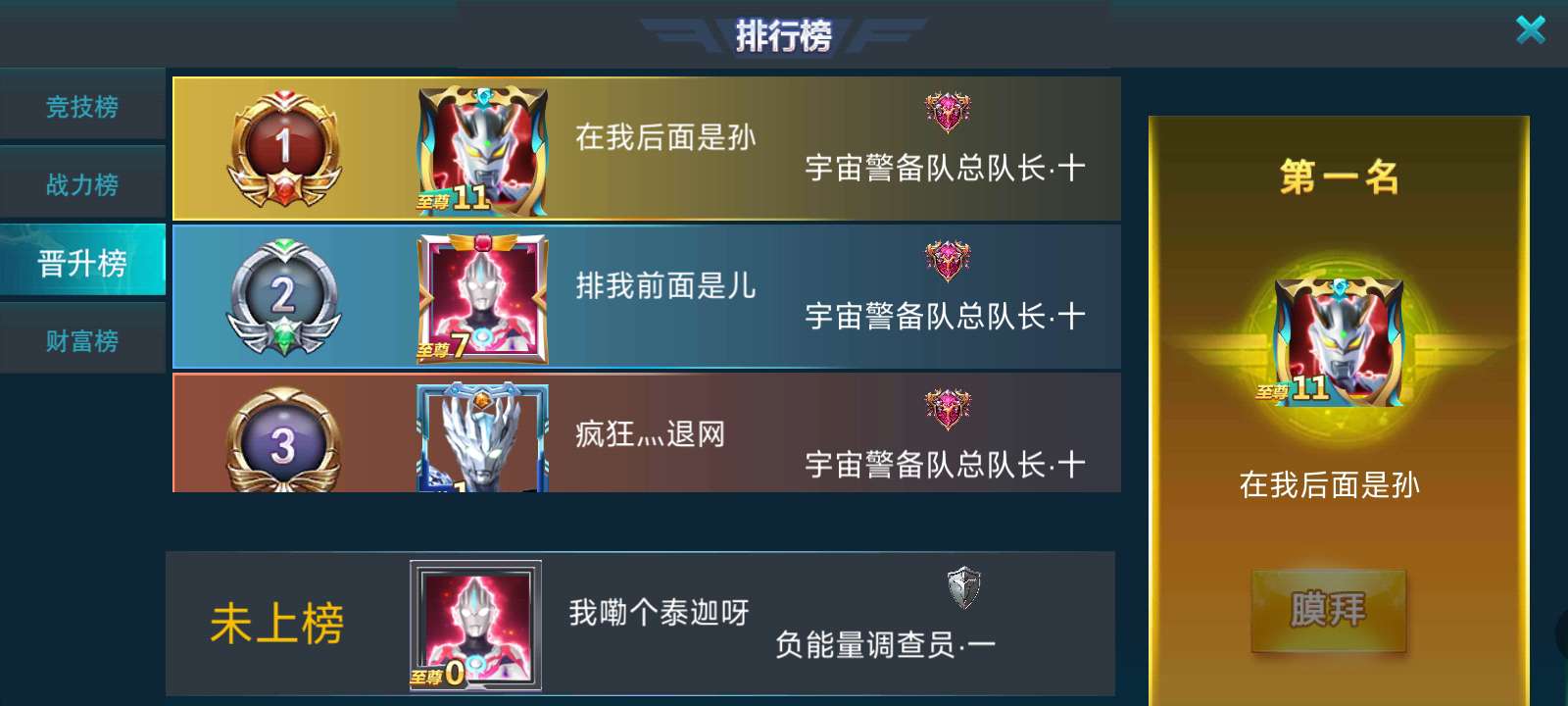Open avatar of player 在我后面是孙 in list
Screen dimensions: 1568x706
pyautogui.click(x=482, y=150)
